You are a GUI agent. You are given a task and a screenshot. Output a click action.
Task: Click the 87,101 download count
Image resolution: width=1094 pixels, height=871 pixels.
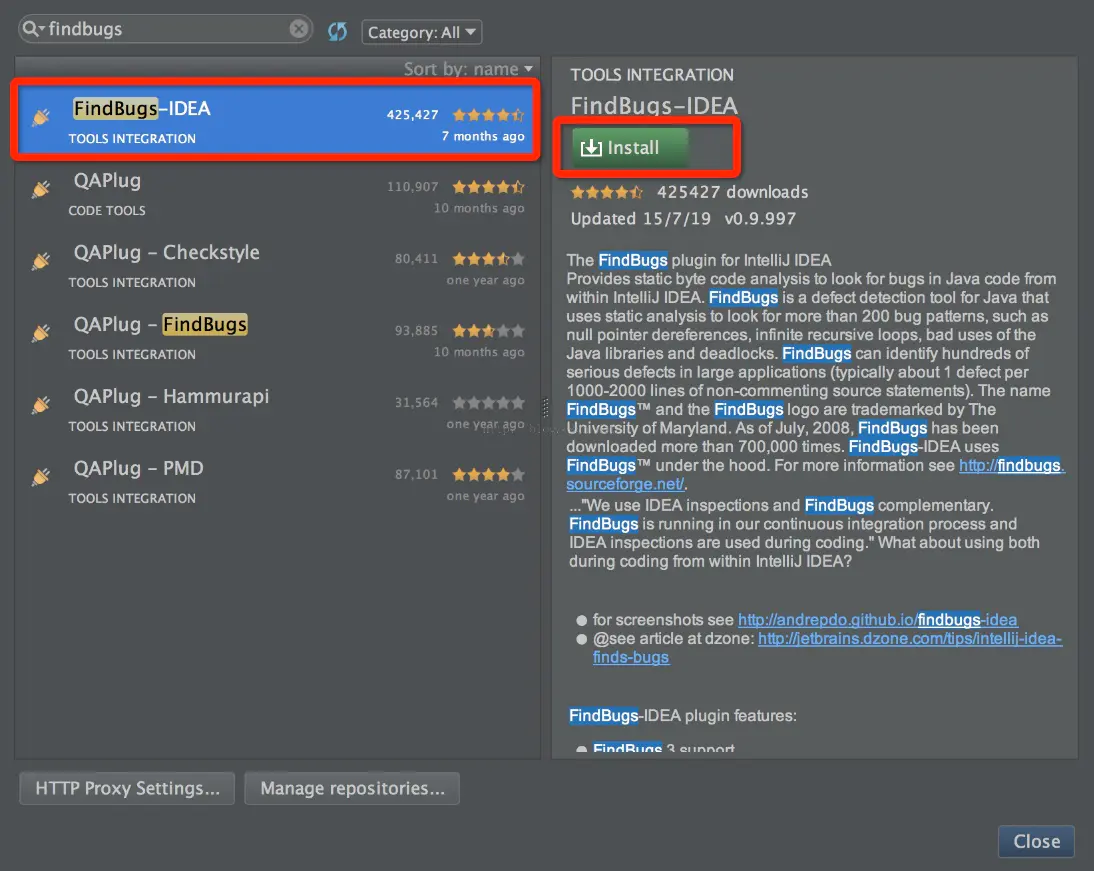(417, 475)
